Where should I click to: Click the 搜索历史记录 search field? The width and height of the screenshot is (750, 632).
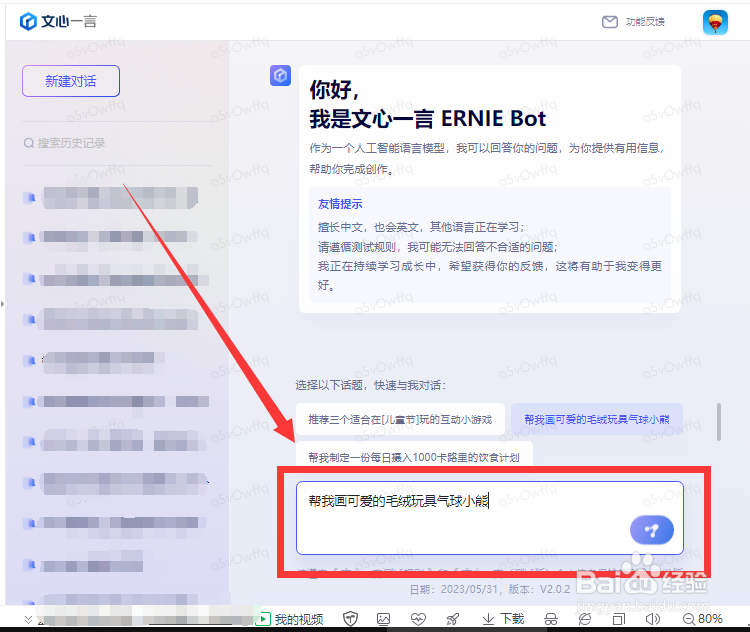[117, 143]
